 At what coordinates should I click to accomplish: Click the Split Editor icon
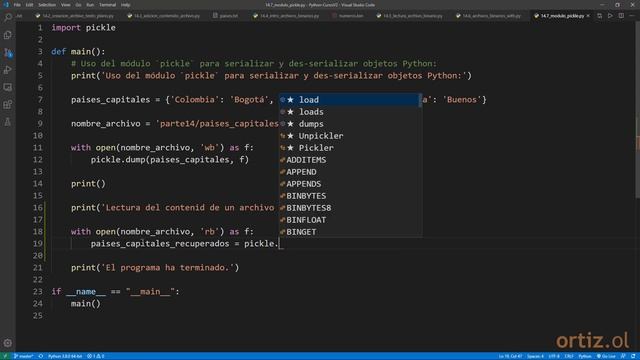click(x=621, y=16)
